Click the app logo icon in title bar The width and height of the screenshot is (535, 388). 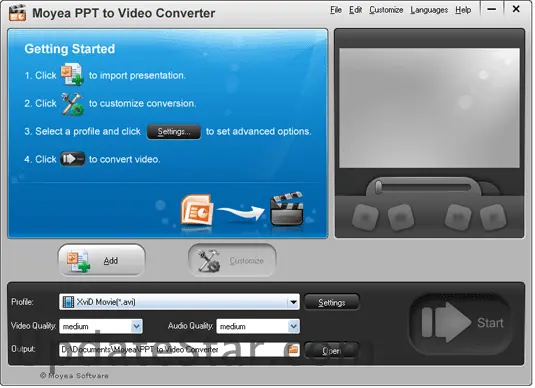(17, 13)
